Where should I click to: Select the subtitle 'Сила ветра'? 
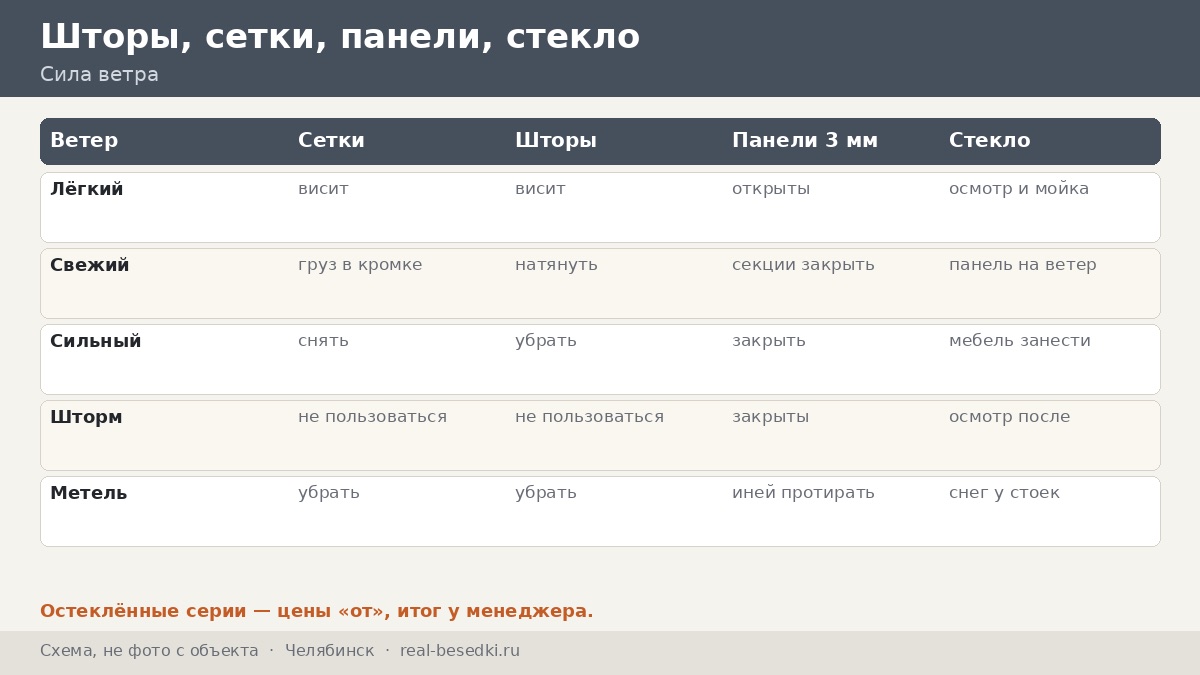99,75
